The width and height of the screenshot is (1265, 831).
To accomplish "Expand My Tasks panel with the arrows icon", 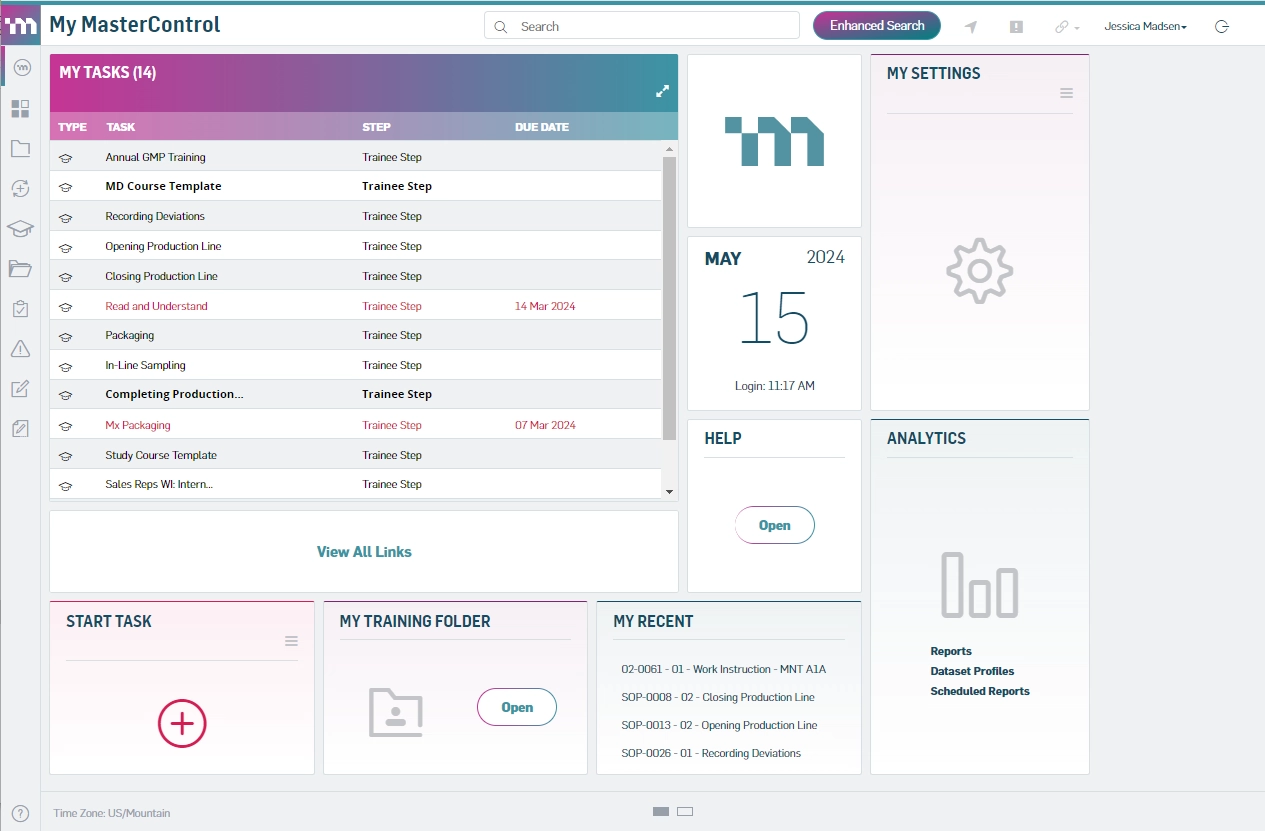I will [662, 91].
